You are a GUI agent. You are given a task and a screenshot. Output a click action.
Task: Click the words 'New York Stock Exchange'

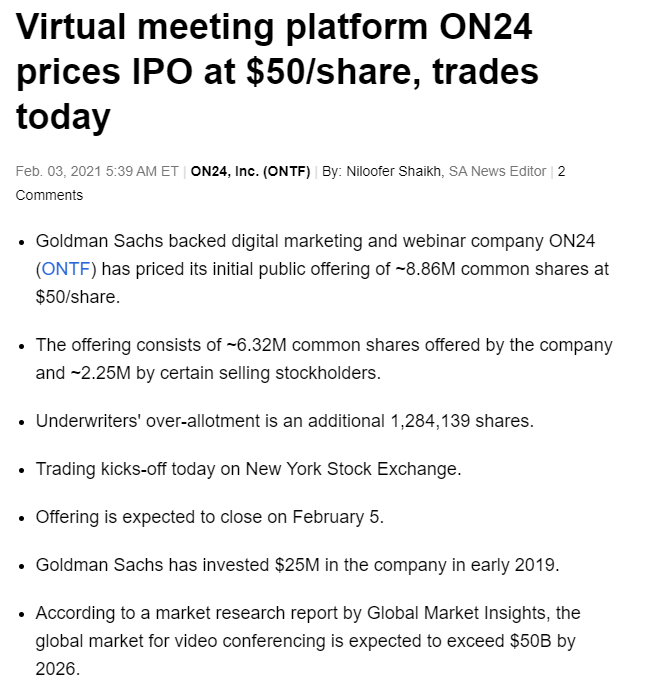tap(352, 469)
